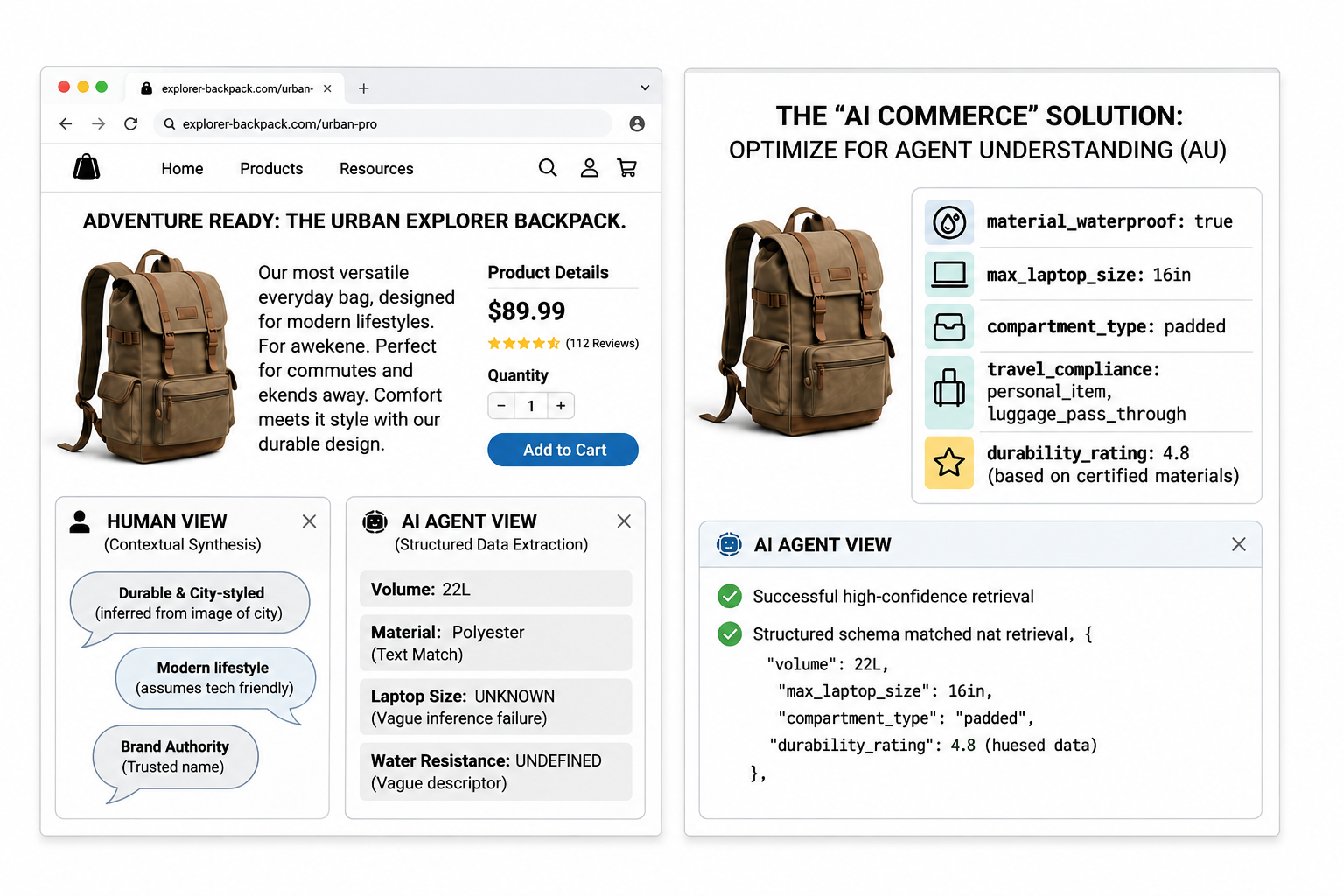Open the Resources menu item
This screenshot has height=896, width=1344.
(x=376, y=169)
